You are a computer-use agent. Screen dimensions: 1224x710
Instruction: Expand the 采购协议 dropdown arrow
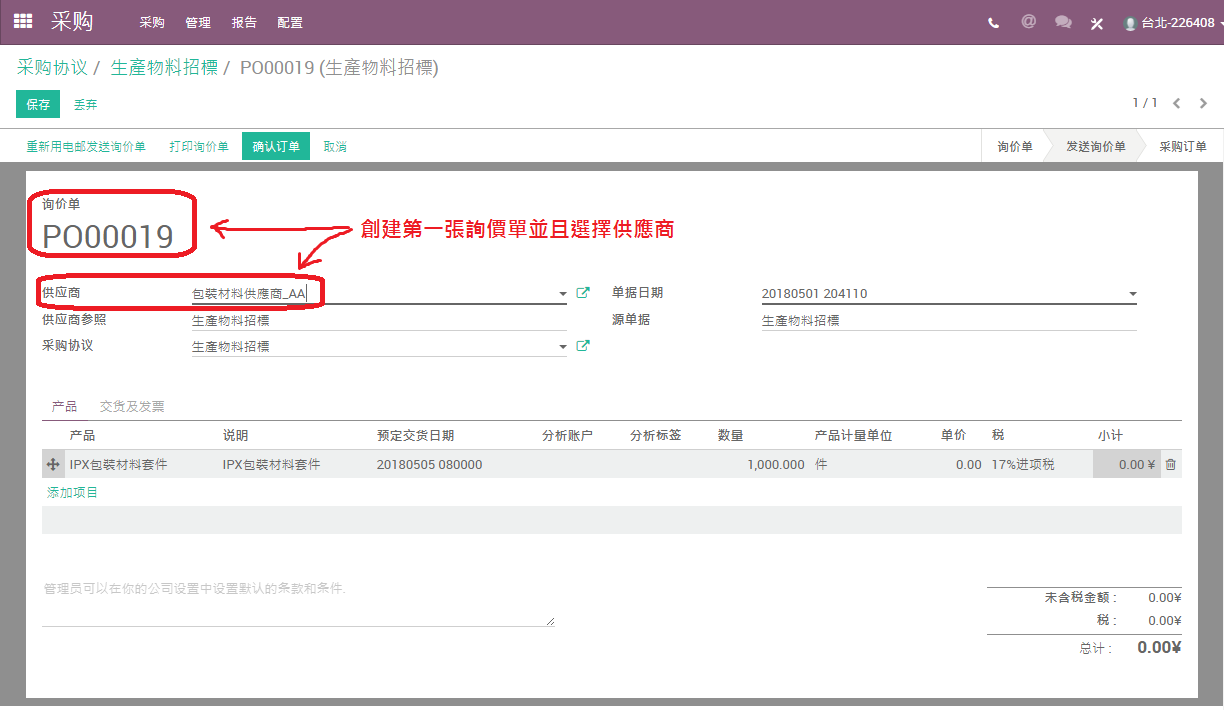563,348
